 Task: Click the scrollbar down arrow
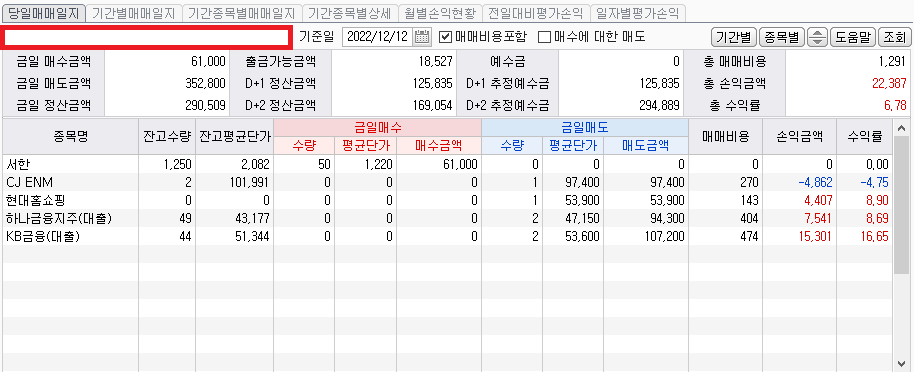tap(901, 363)
